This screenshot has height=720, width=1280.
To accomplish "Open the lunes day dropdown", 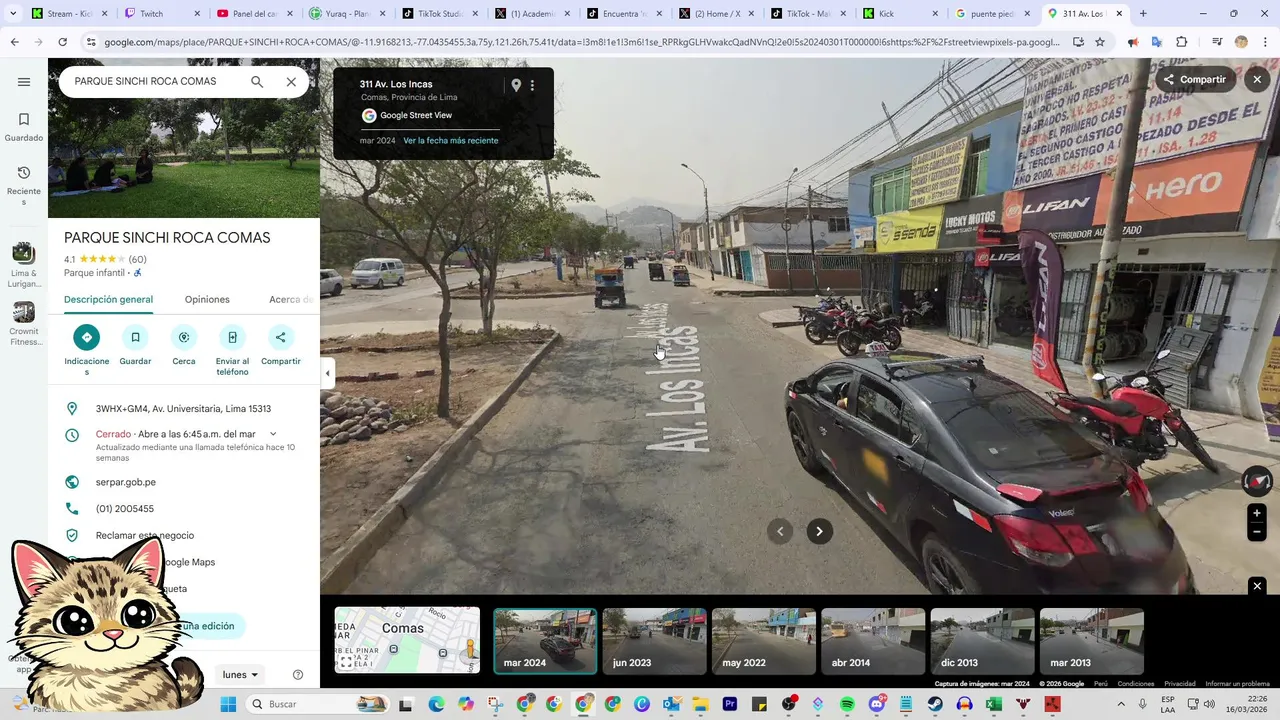I will point(241,675).
